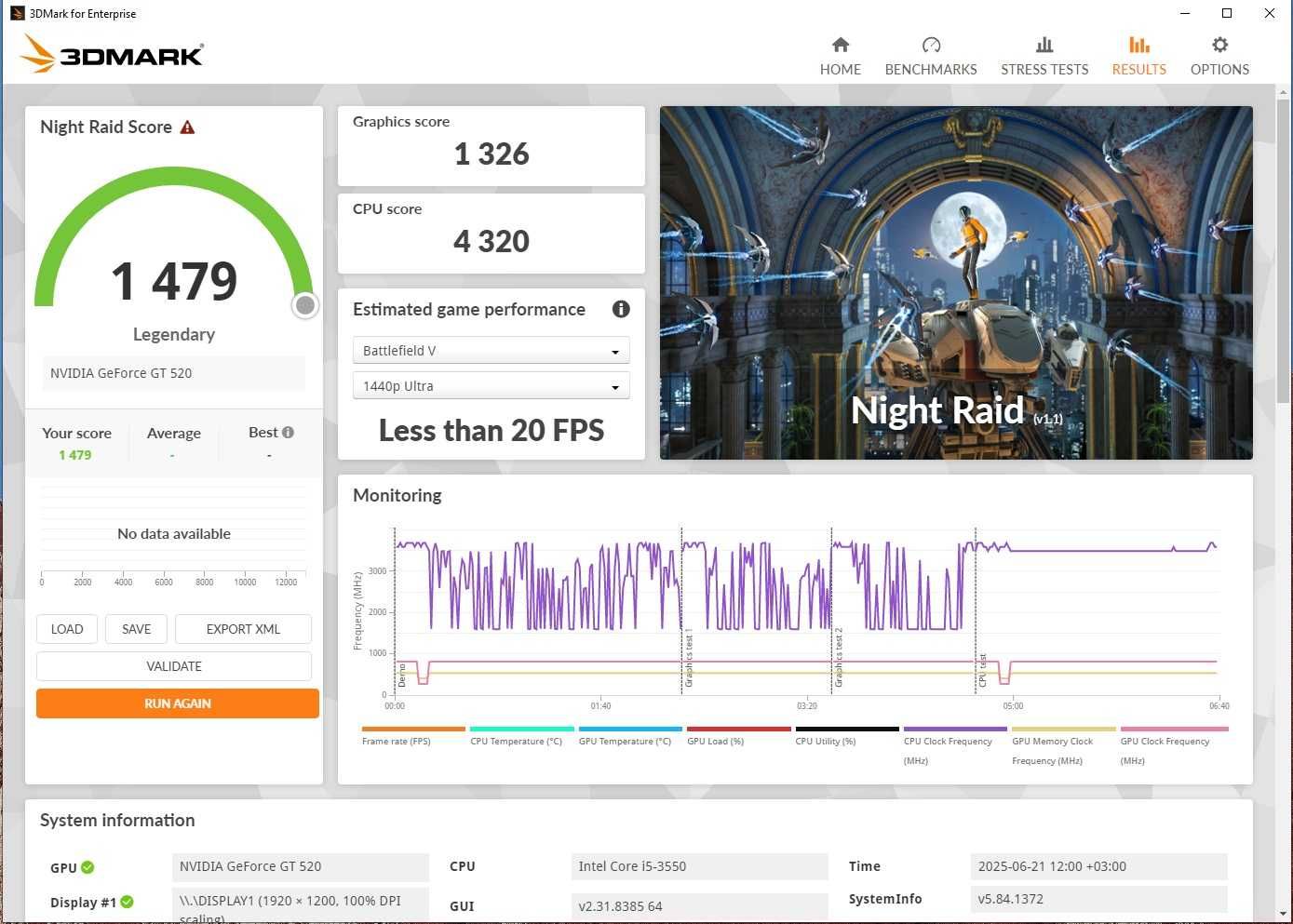Toggle the GPU Load (%) legend
The width and height of the screenshot is (1293, 924).
point(738,735)
